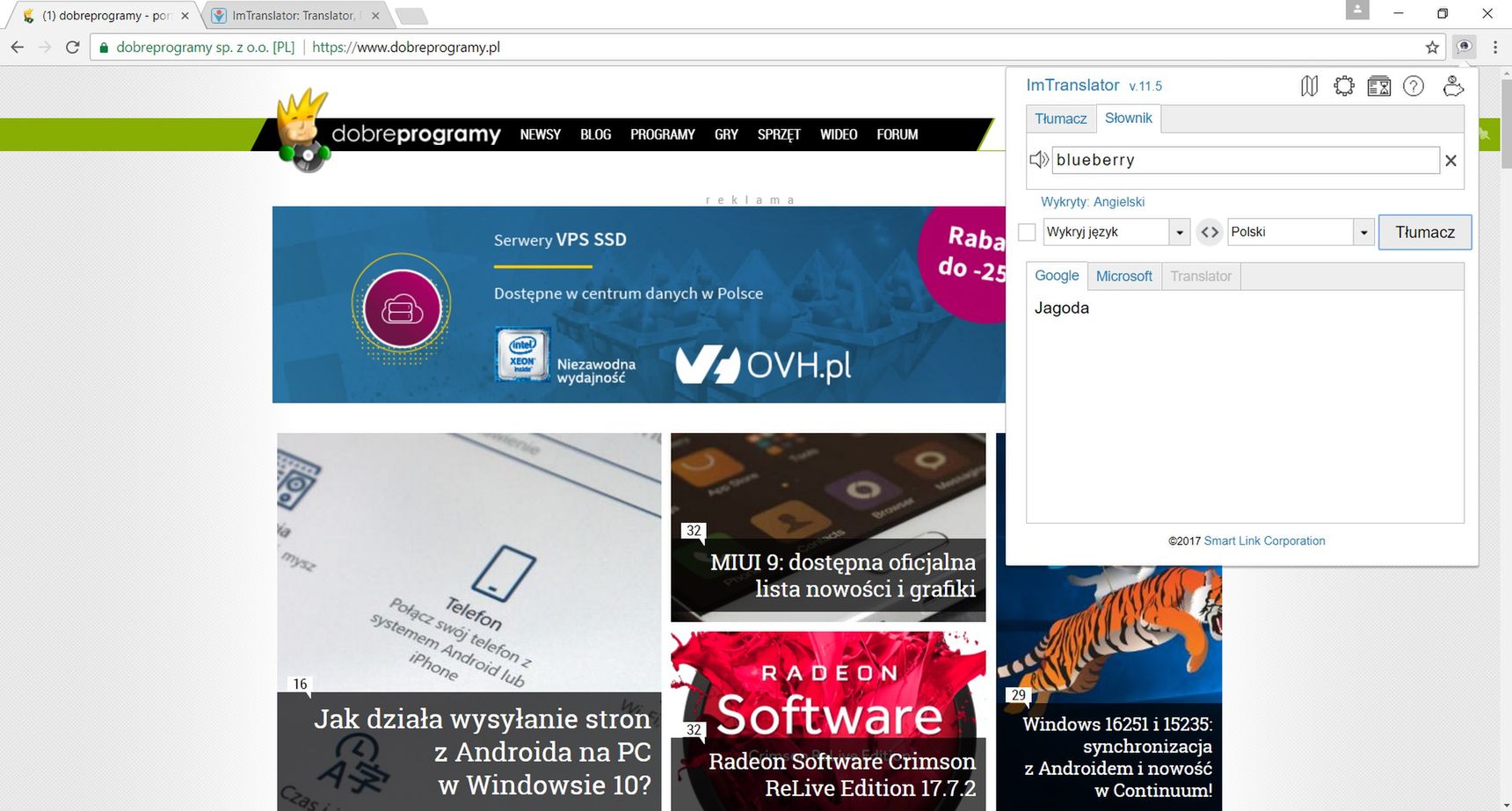Open a new browser tab
1512x811 pixels.
(x=411, y=16)
